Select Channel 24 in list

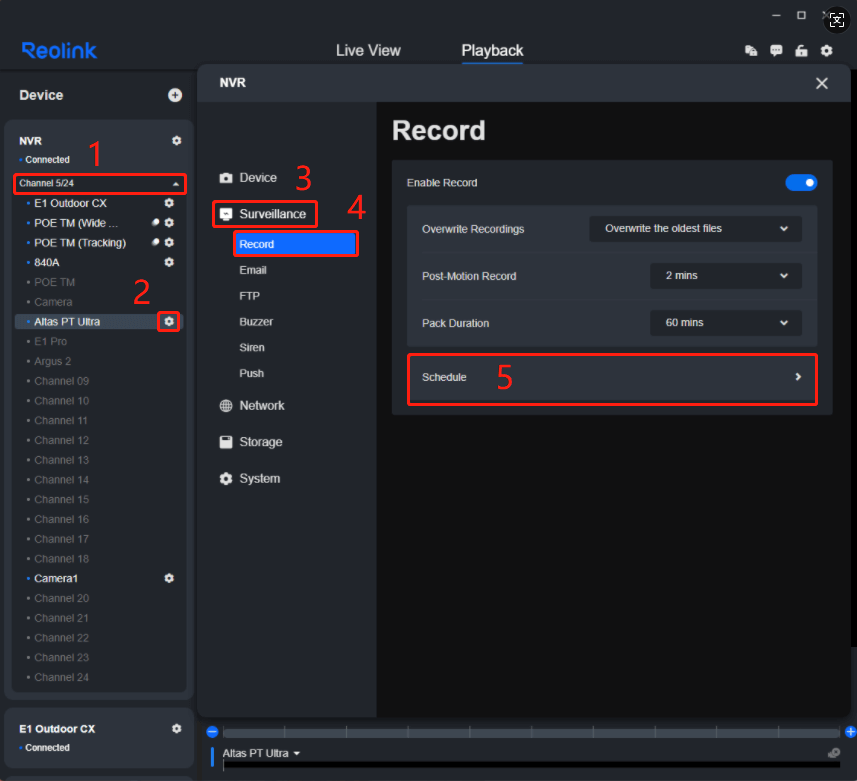pyautogui.click(x=61, y=677)
